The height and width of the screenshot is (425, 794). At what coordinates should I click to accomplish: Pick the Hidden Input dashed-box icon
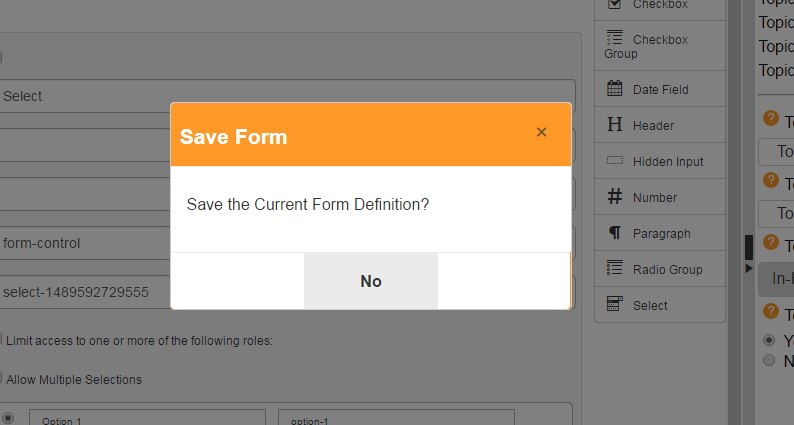614,161
